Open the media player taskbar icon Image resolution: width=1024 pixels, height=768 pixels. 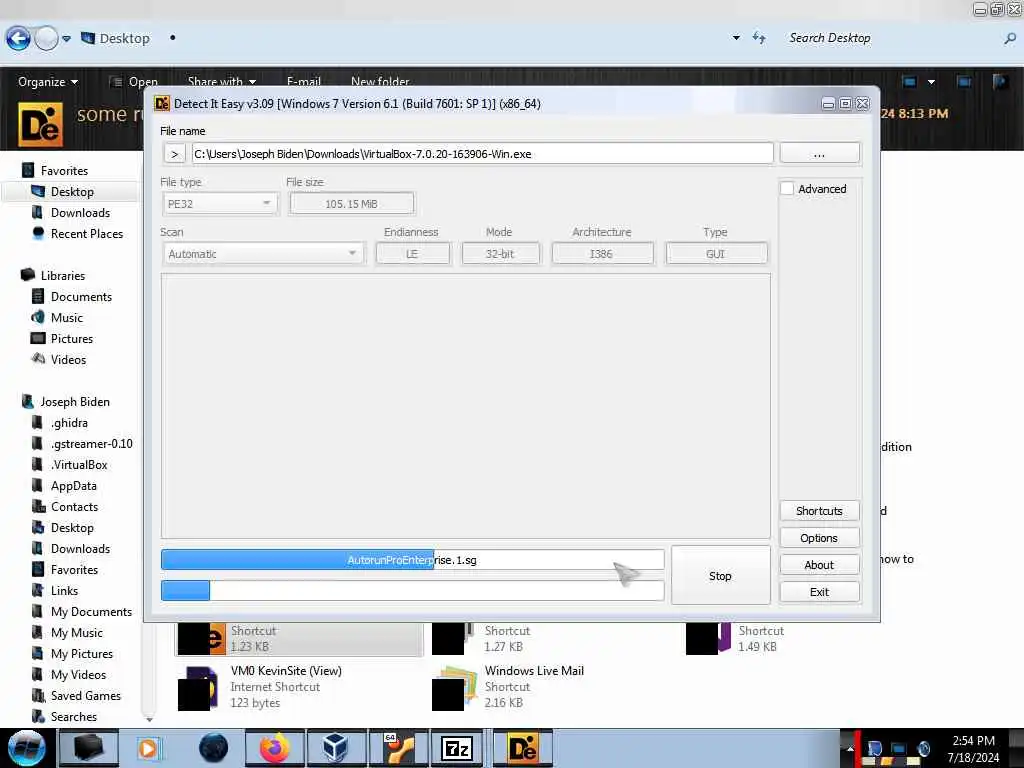[148, 748]
